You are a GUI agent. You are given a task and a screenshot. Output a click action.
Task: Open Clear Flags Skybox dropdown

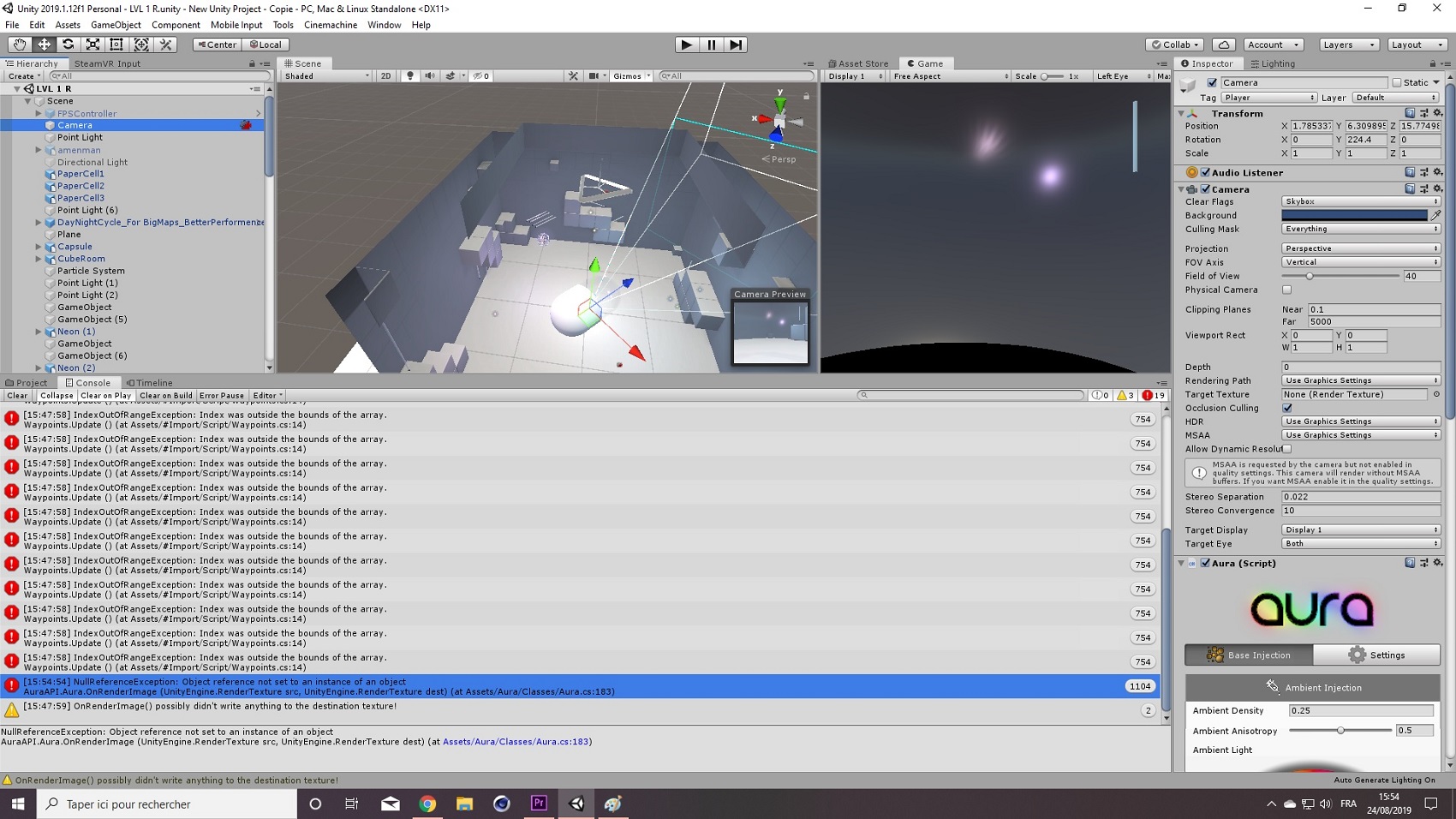tap(1361, 201)
